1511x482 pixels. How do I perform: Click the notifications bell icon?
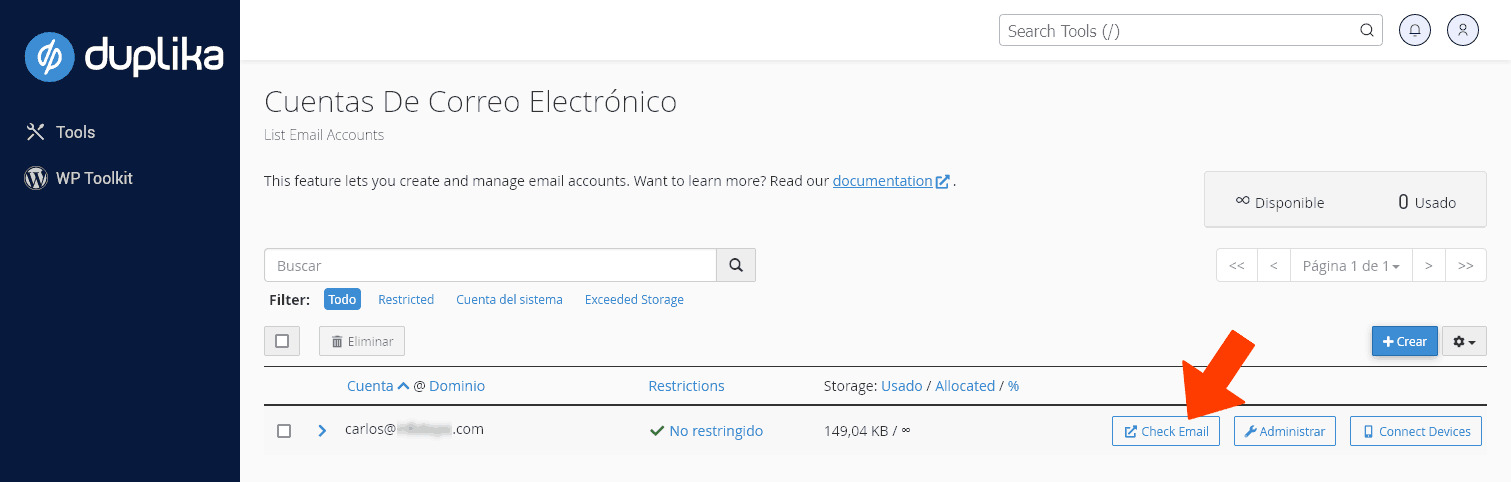pos(1414,30)
